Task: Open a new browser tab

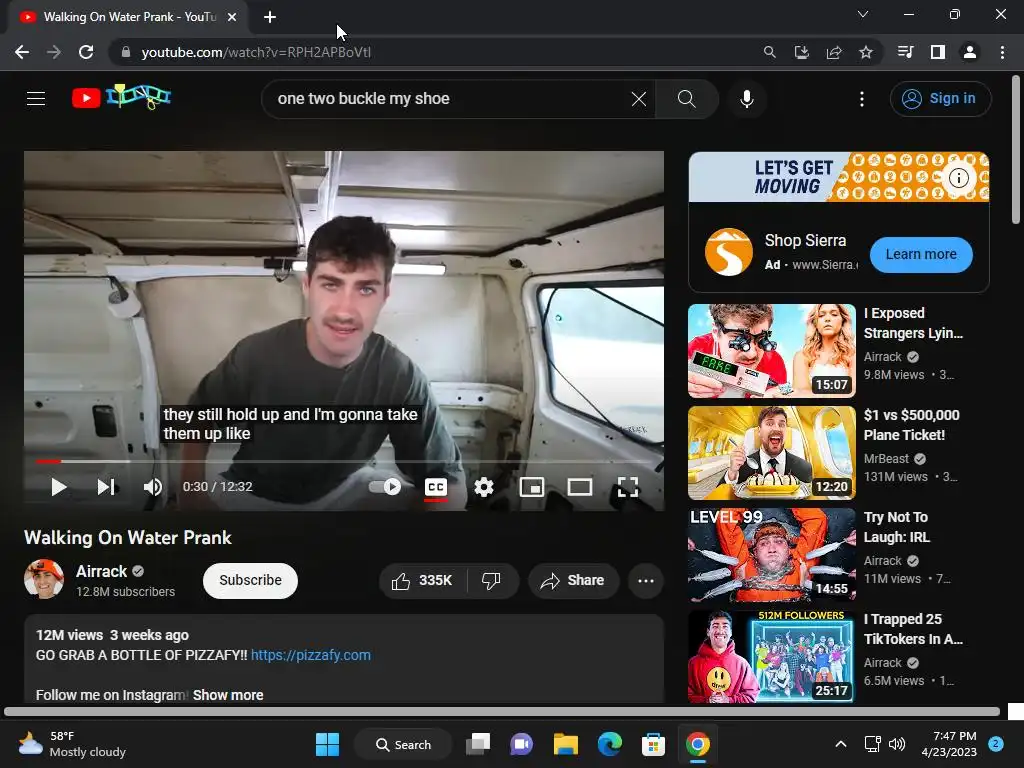Action: [270, 17]
